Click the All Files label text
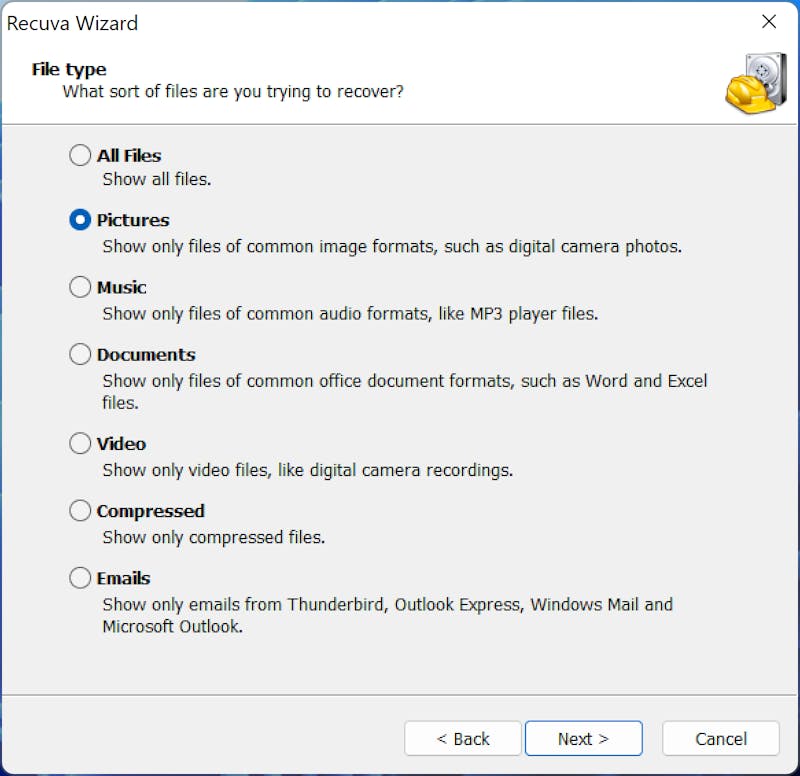800x776 pixels. (129, 156)
